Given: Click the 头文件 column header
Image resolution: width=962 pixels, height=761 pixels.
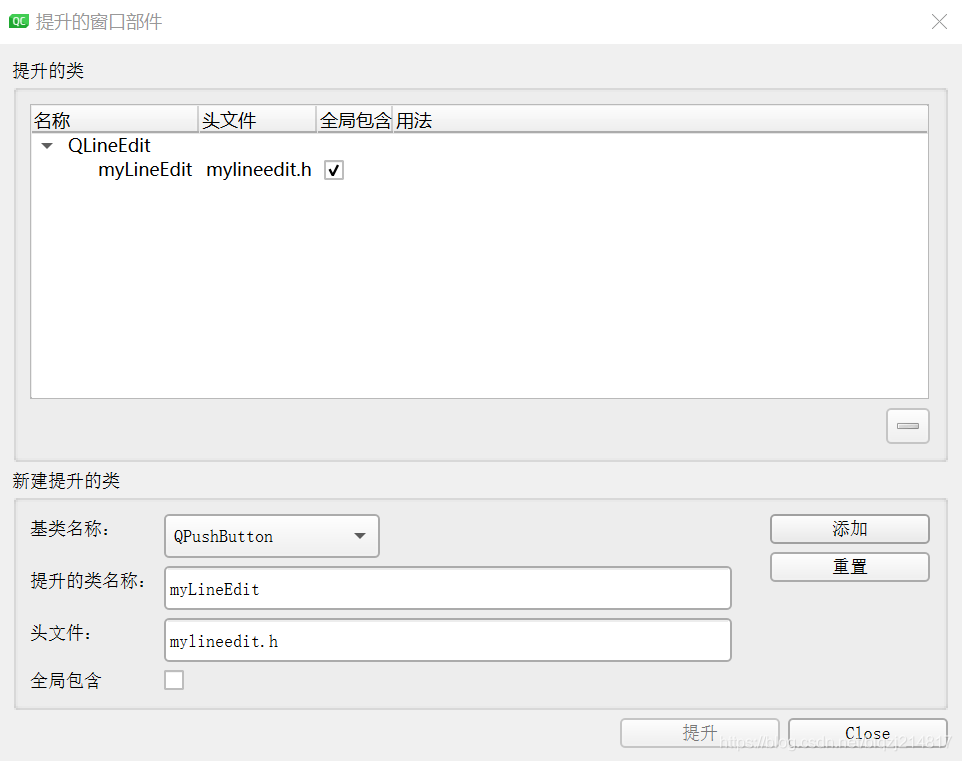Looking at the screenshot, I should 258,120.
